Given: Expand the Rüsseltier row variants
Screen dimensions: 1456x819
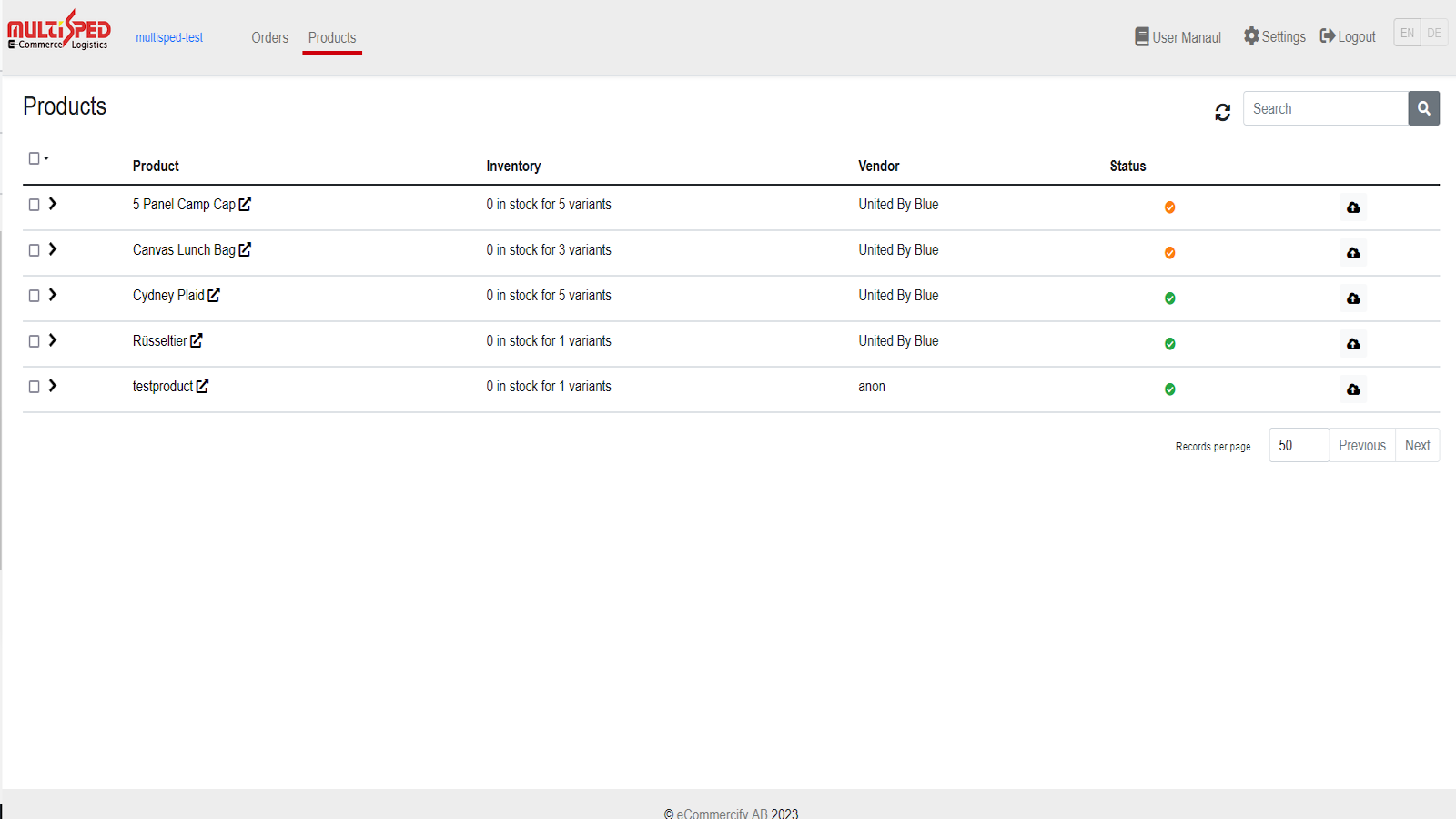Looking at the screenshot, I should point(53,340).
